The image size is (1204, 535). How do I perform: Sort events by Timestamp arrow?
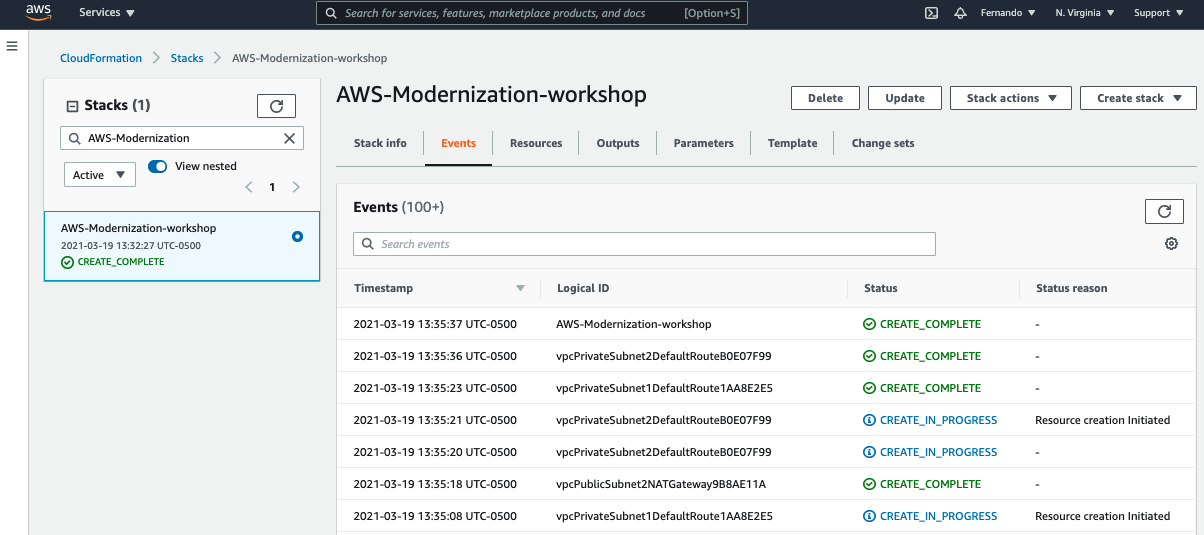pos(520,288)
